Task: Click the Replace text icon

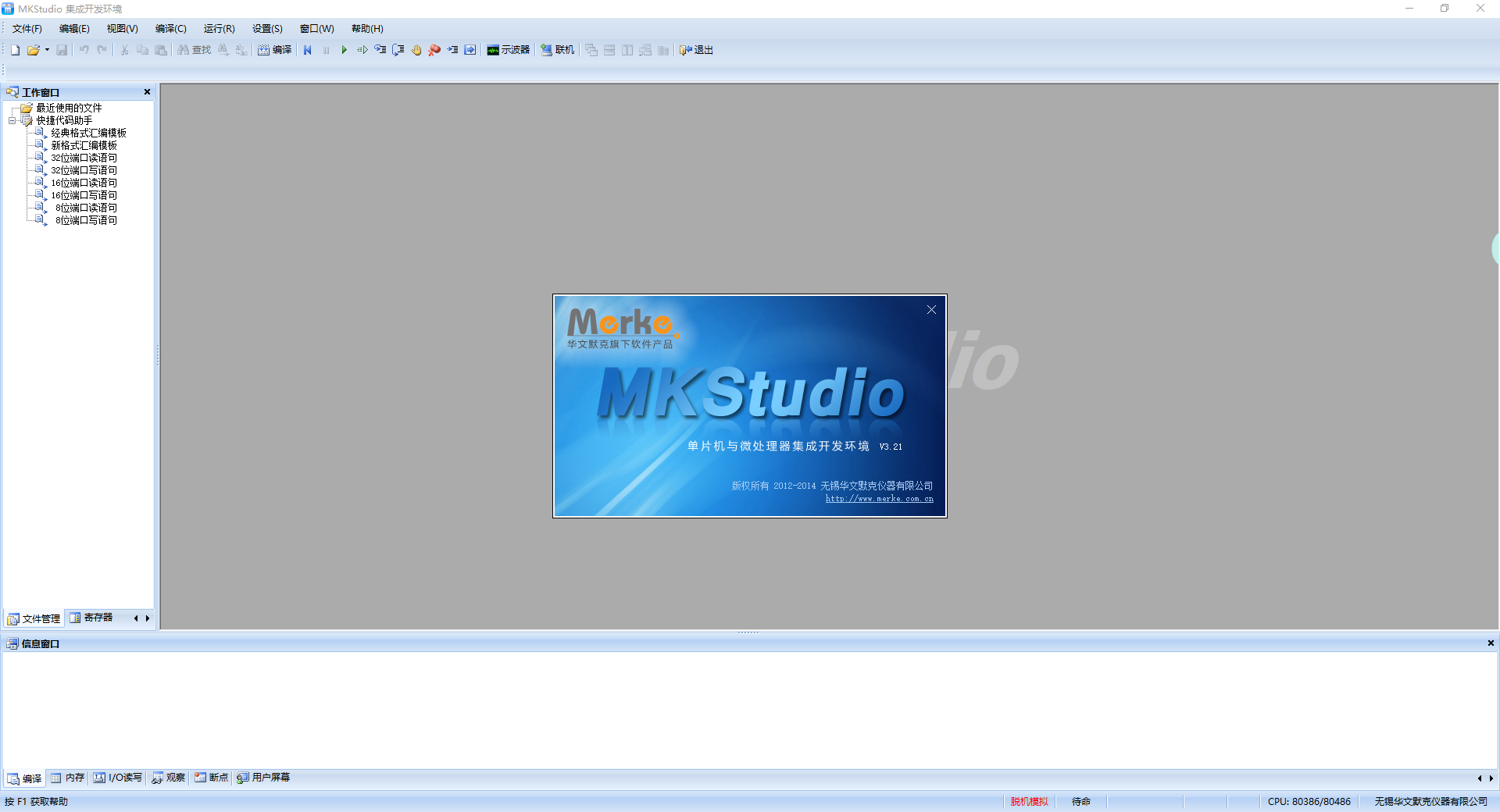Action: [x=241, y=50]
